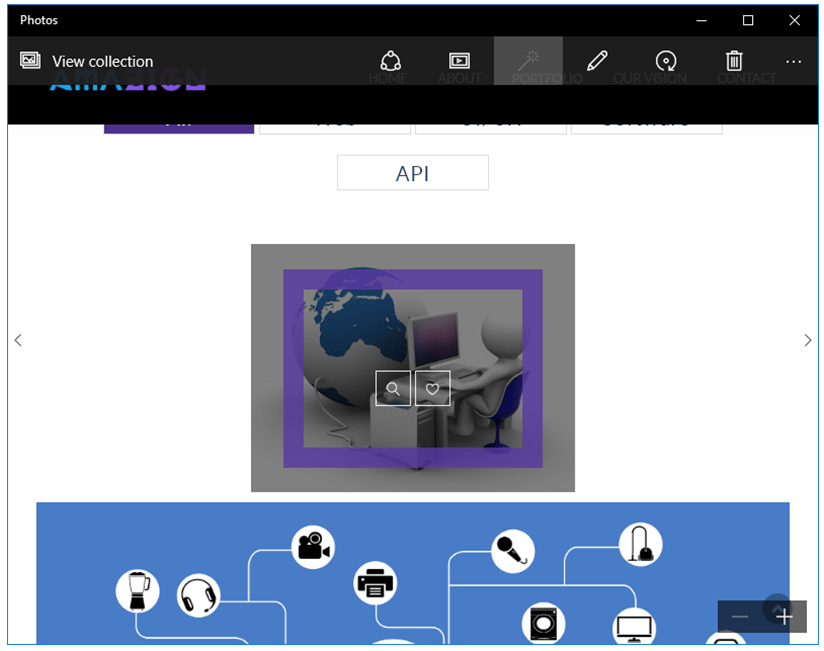Apply Enhance with magic wand icon
Viewport: 824px width, 651px height.
tap(528, 61)
